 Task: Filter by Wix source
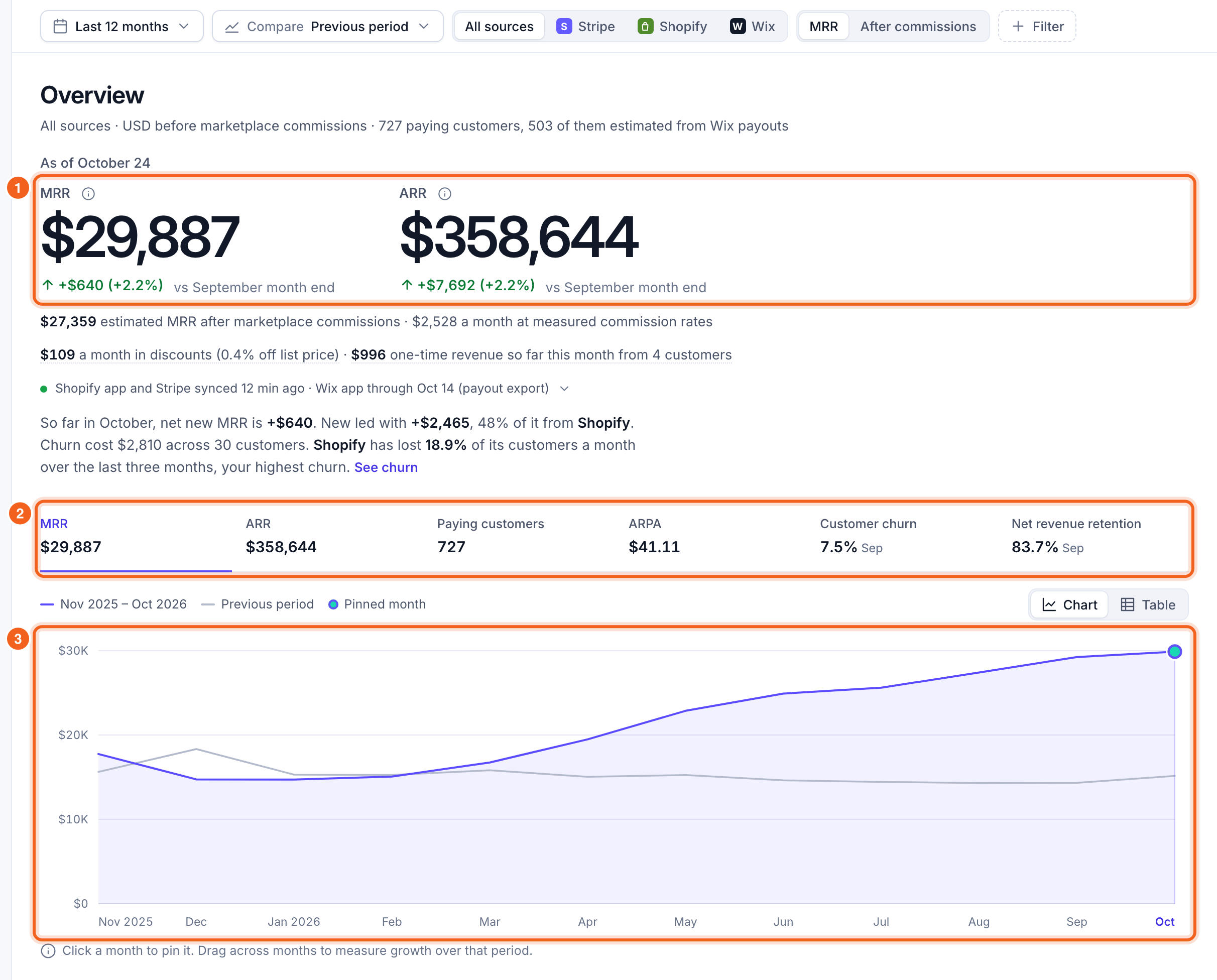pyautogui.click(x=753, y=27)
